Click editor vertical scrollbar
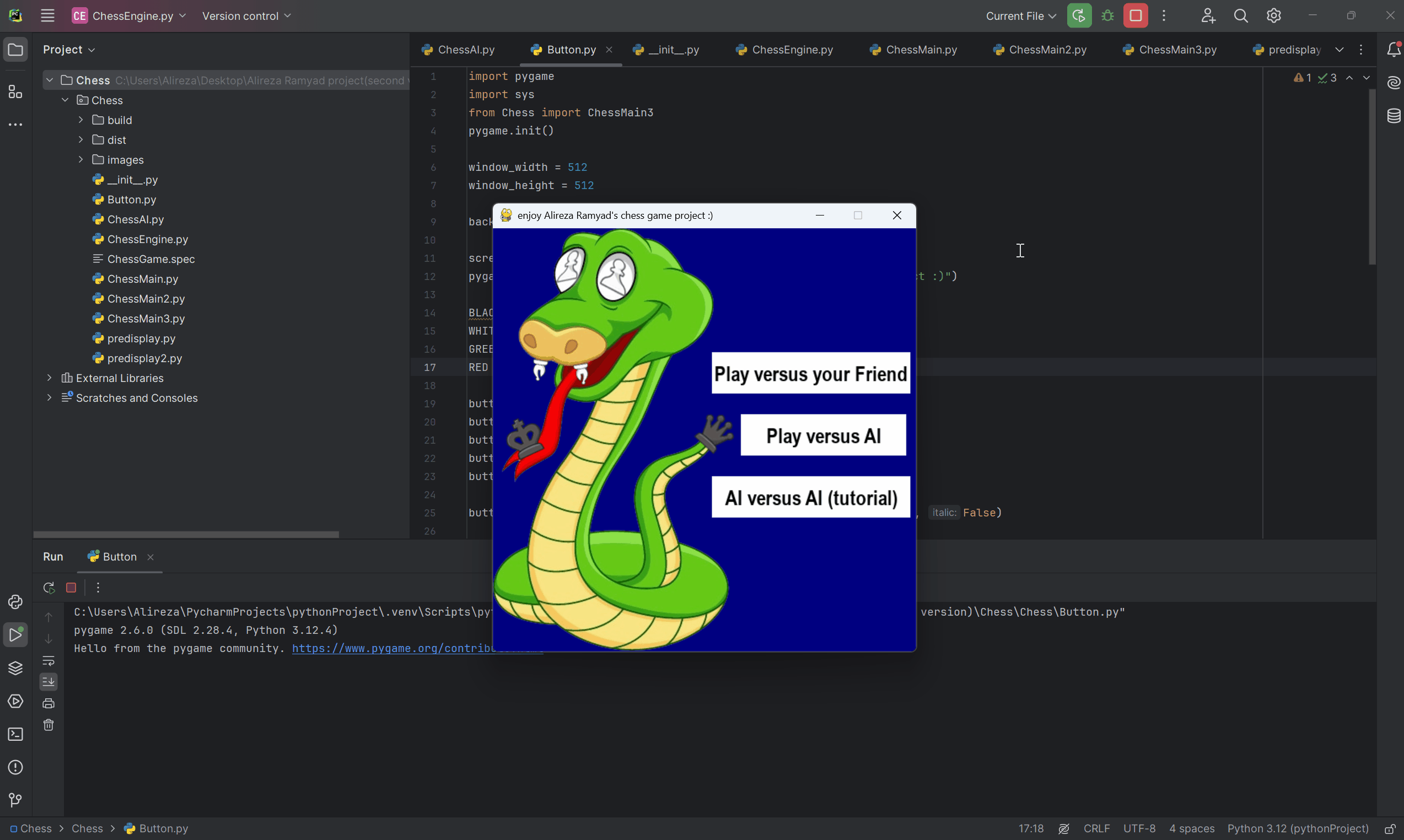Viewport: 1404px width, 840px height. [x=1372, y=176]
